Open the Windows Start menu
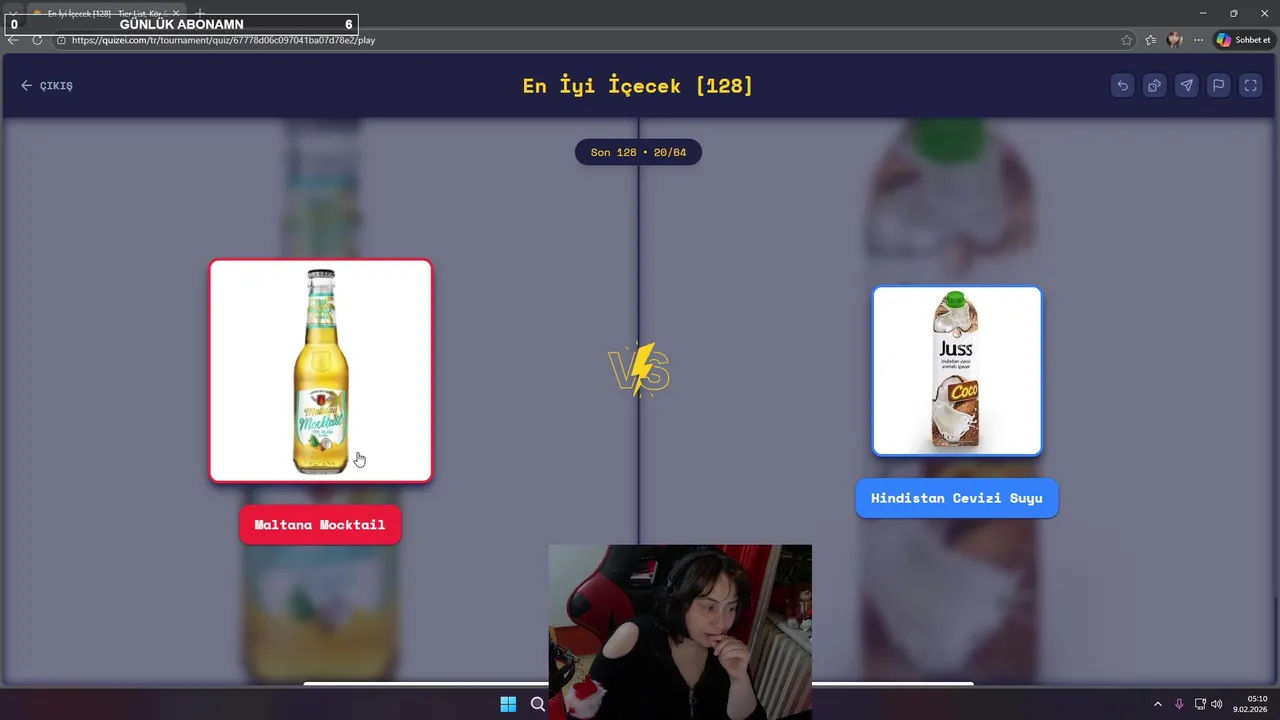 [x=508, y=704]
